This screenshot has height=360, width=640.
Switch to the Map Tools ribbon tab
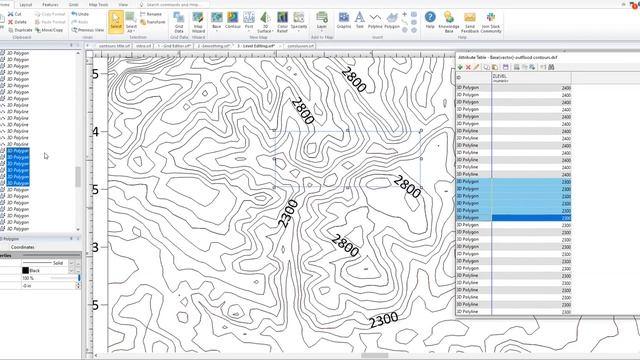point(98,4)
